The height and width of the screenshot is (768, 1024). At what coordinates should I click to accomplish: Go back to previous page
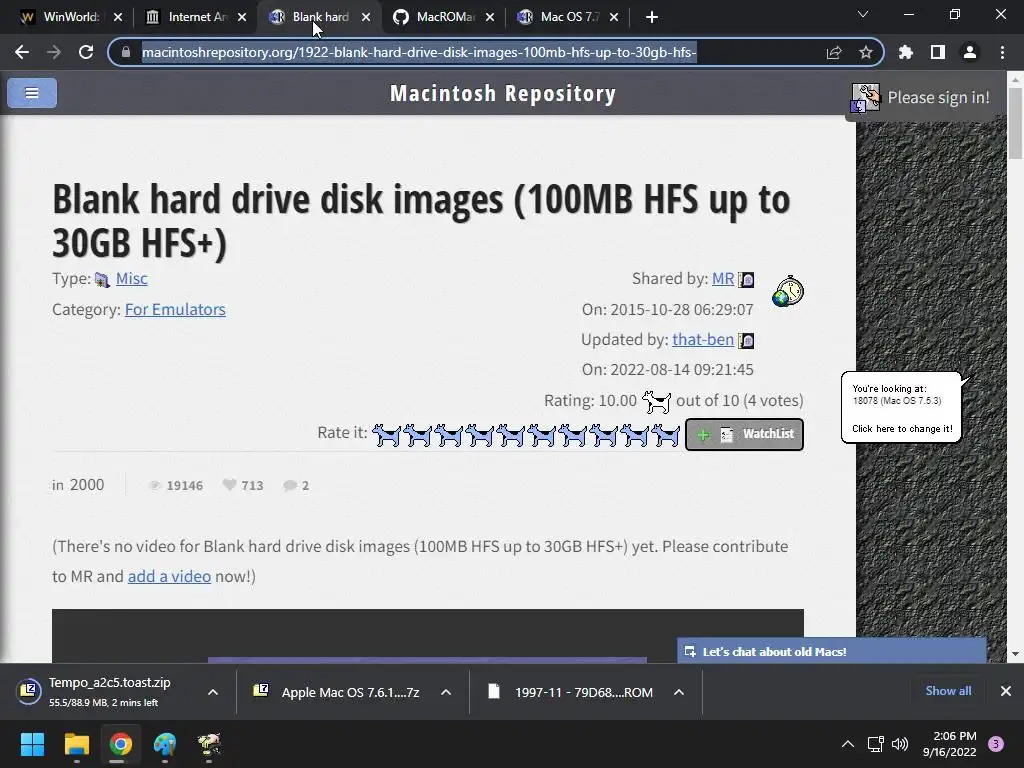click(22, 52)
